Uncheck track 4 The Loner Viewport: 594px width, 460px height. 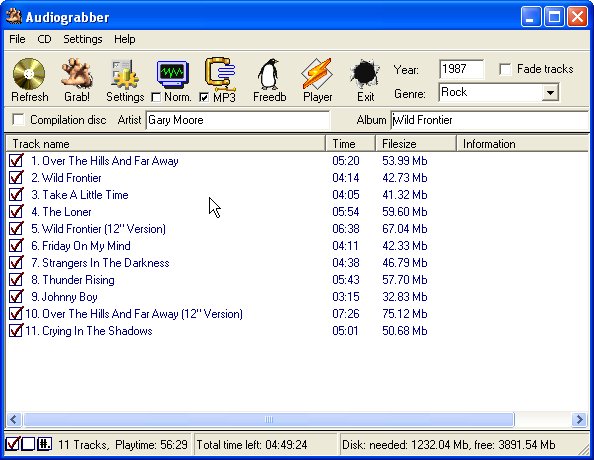click(x=16, y=211)
